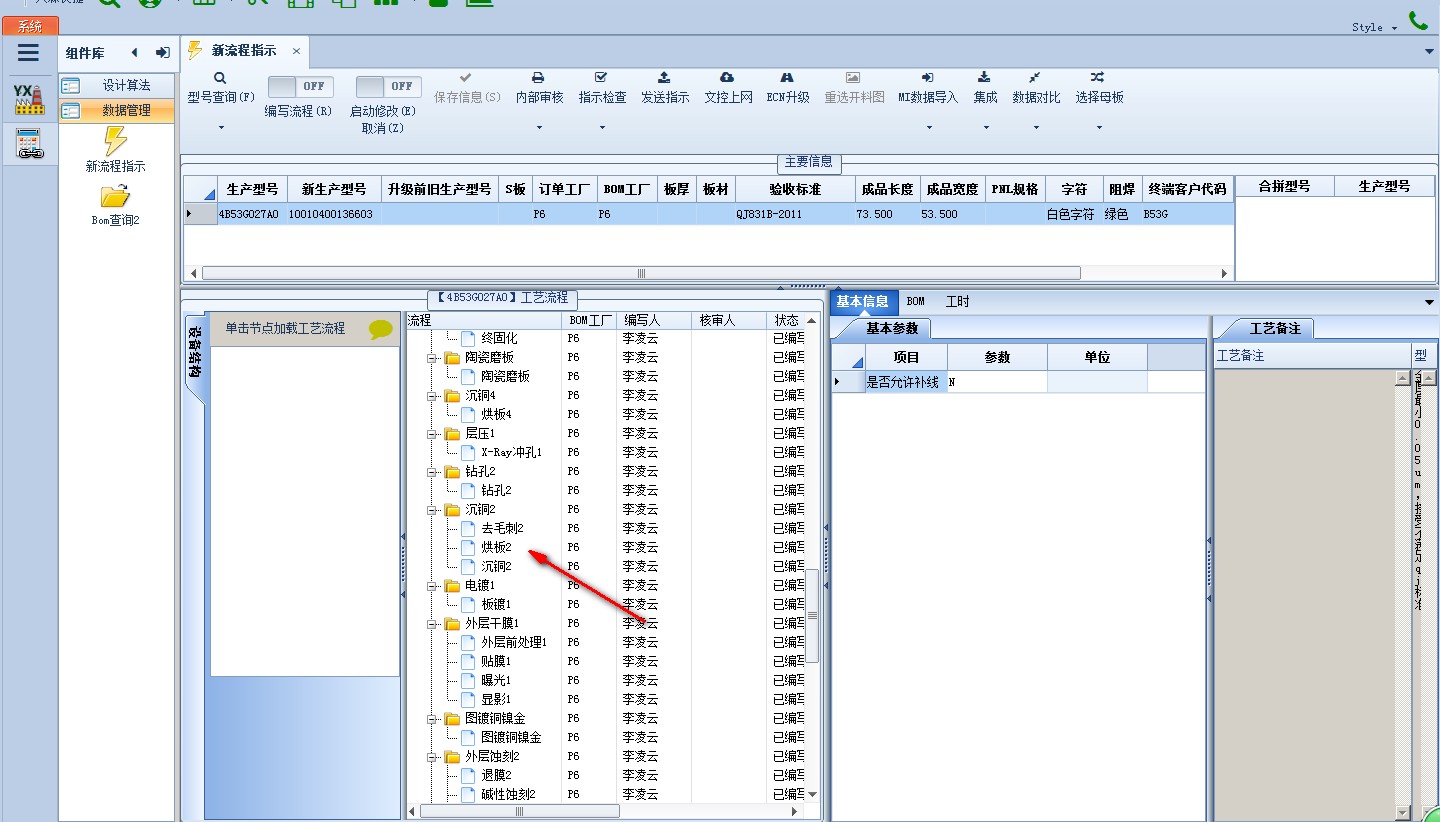Open Bom查询2 folder shortcut
The width and height of the screenshot is (1440, 822).
coord(115,205)
